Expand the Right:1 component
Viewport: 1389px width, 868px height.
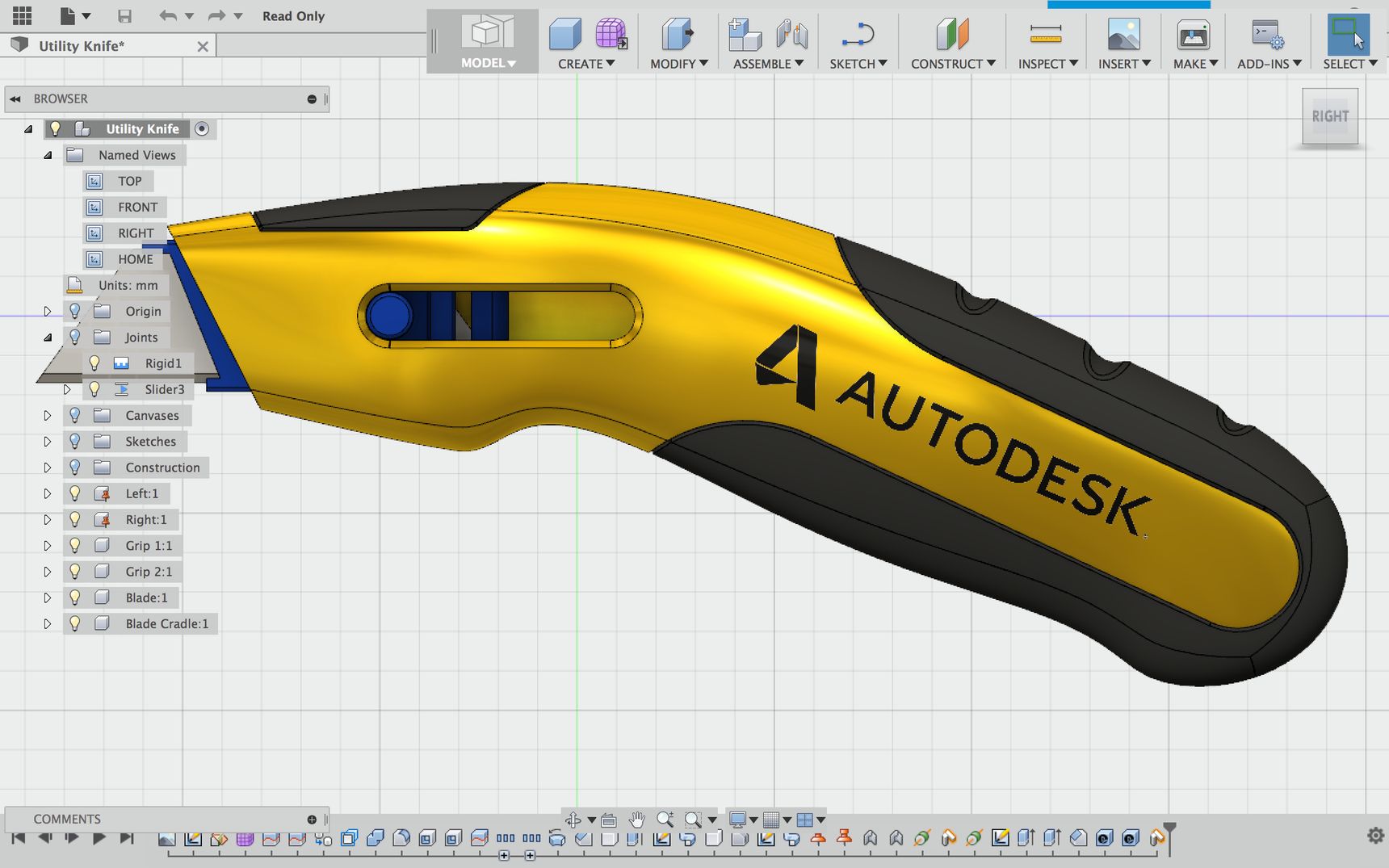click(x=48, y=520)
